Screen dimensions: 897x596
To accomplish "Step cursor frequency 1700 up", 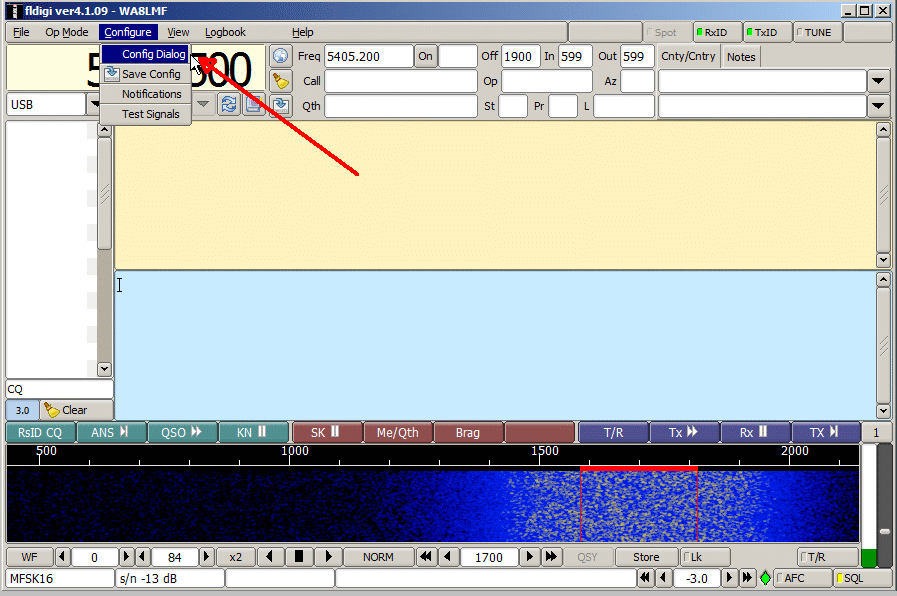I will tap(530, 557).
